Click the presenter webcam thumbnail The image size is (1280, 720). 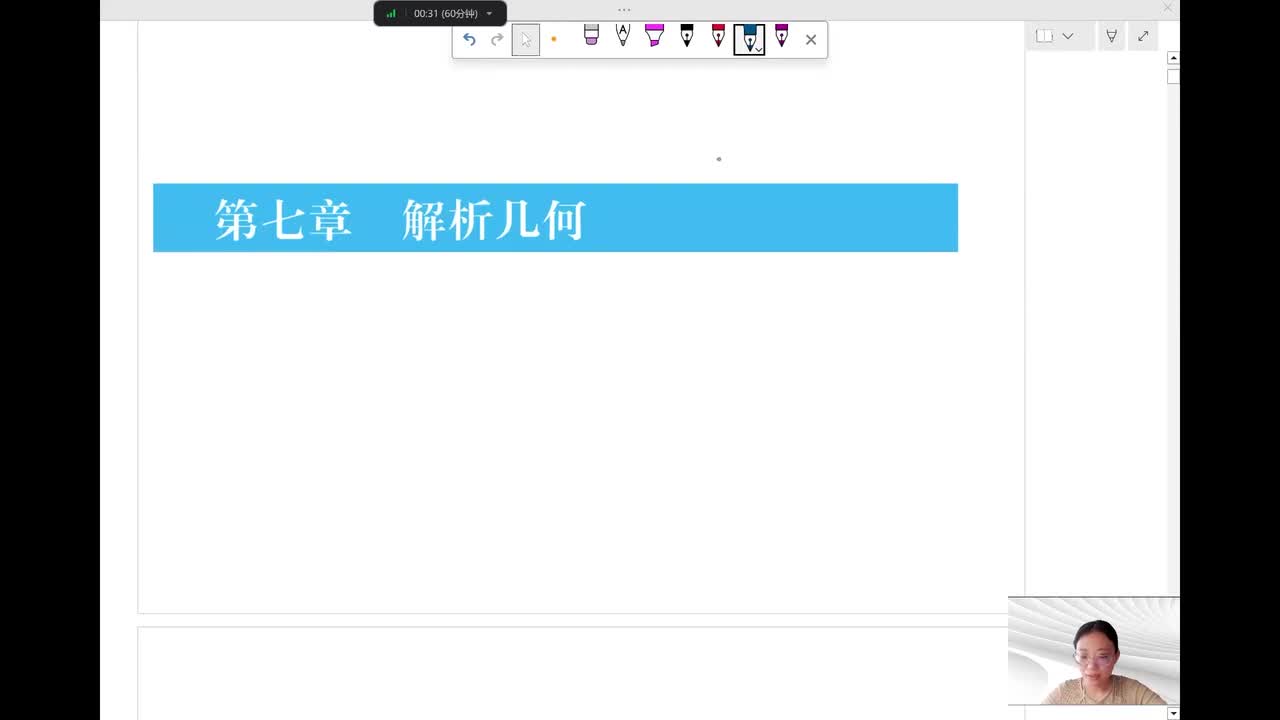[x=1094, y=651]
